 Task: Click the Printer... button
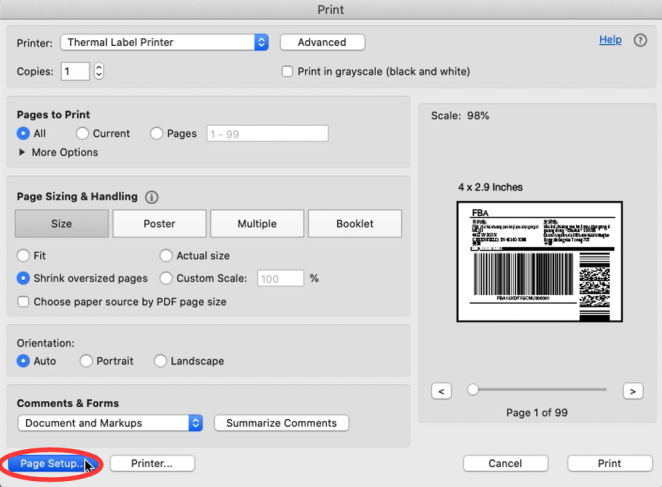click(x=152, y=463)
